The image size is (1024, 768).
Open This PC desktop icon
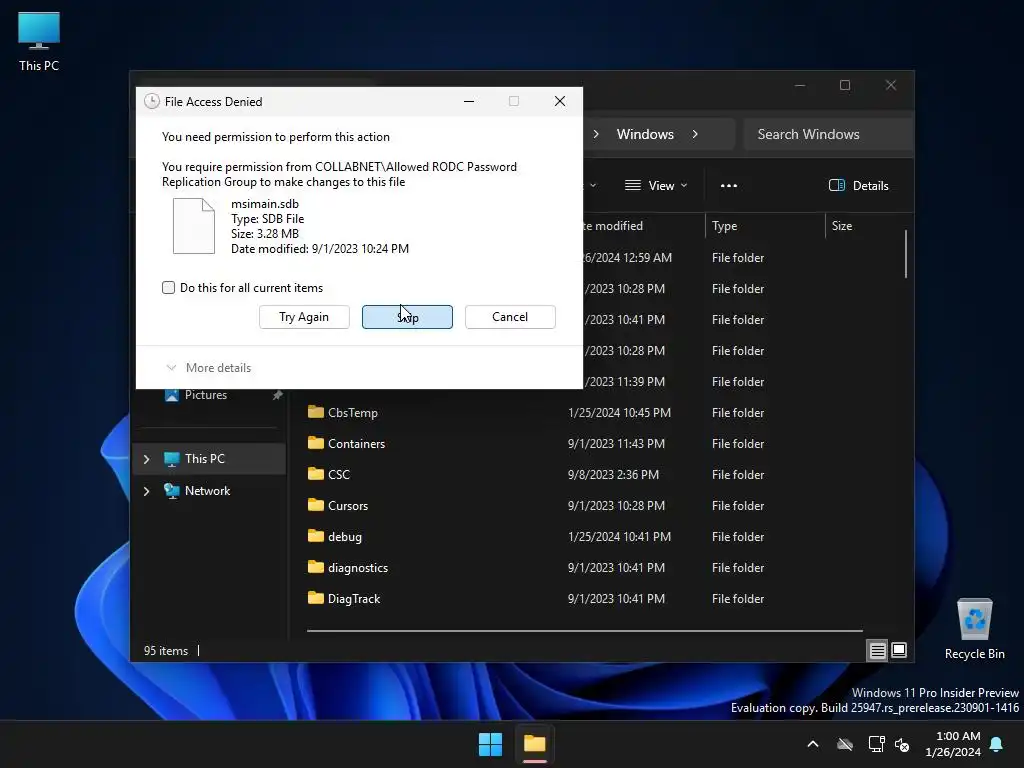[x=39, y=42]
